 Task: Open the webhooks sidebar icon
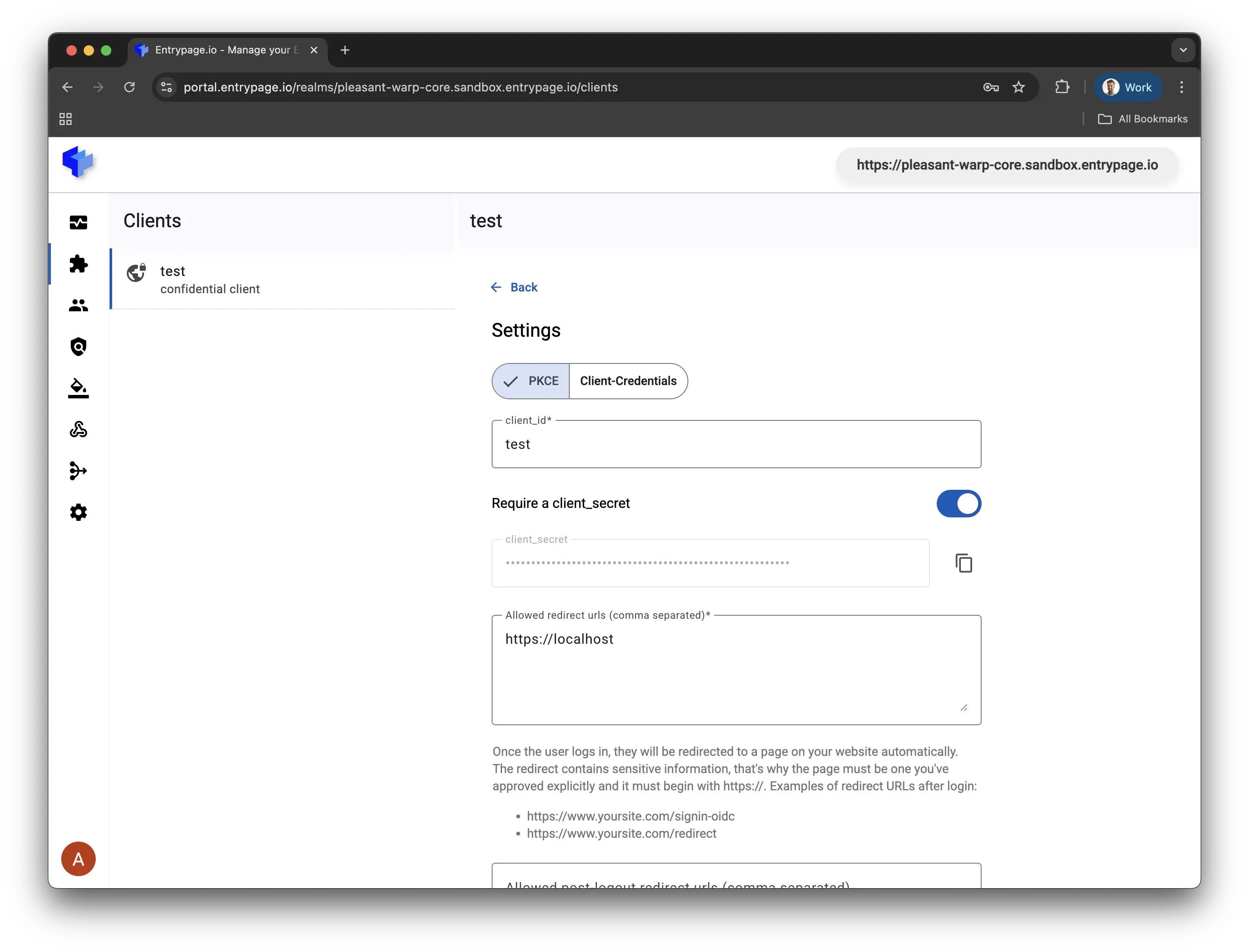(x=78, y=429)
